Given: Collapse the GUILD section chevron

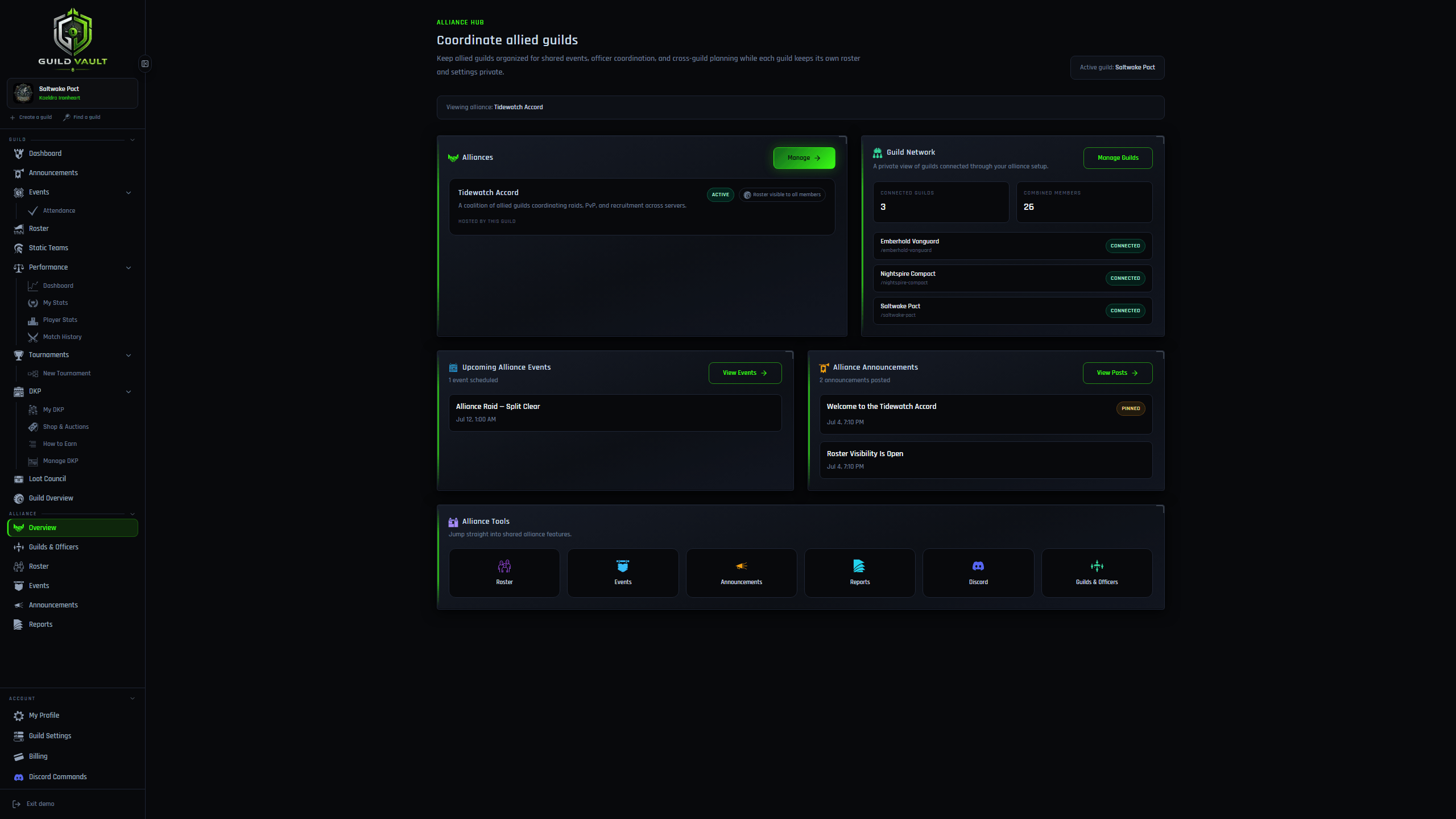Looking at the screenshot, I should tap(133, 140).
